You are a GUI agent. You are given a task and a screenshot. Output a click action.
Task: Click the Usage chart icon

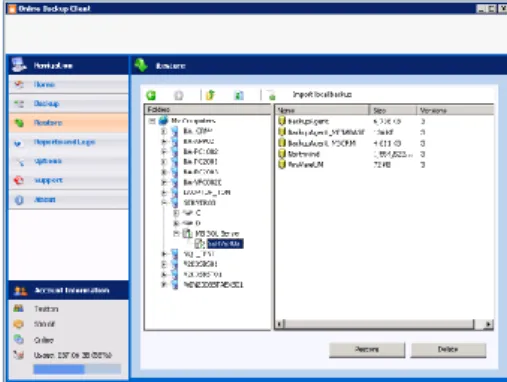pos(19,355)
